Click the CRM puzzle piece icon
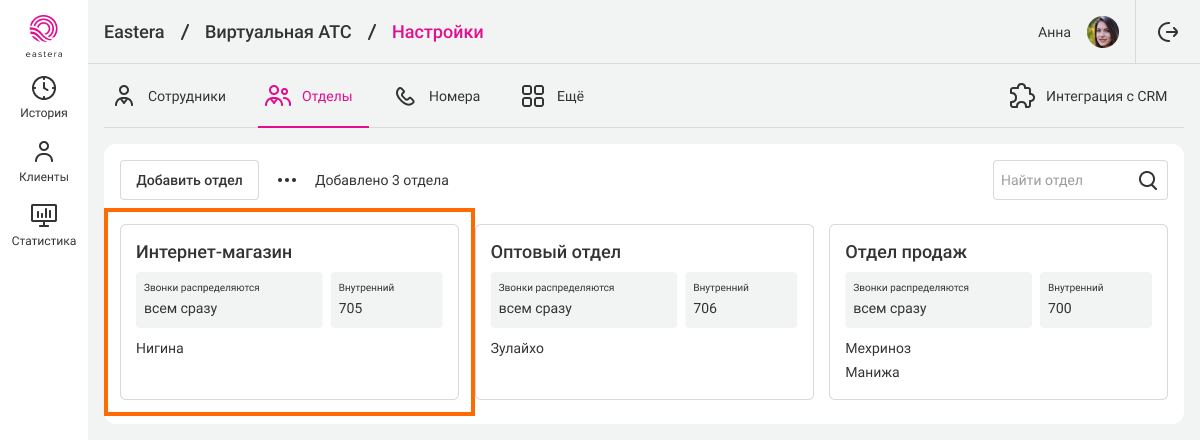 [1021, 97]
